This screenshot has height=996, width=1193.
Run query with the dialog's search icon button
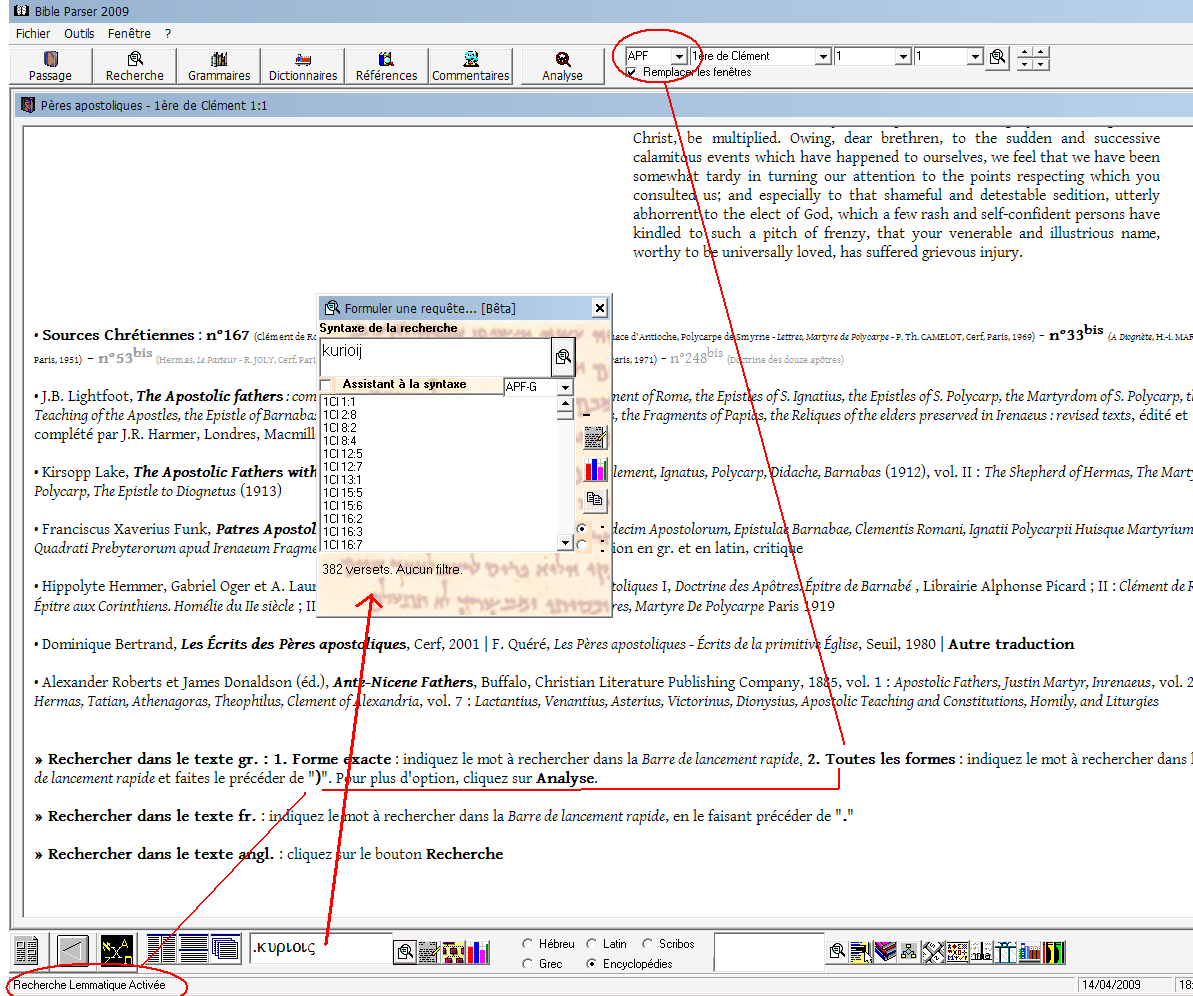pyautogui.click(x=563, y=356)
